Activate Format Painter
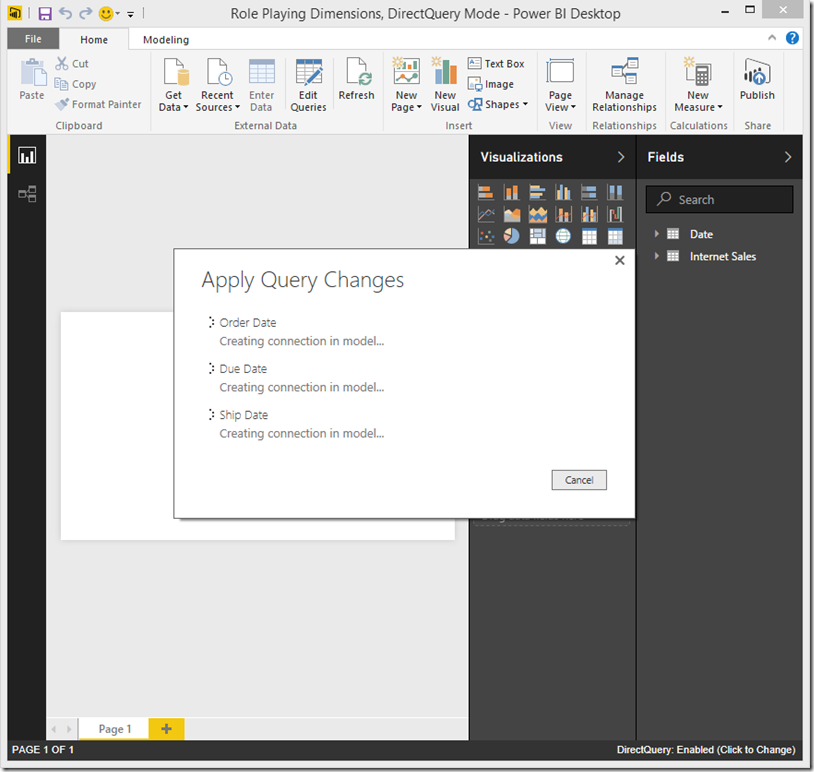Viewport: 814px width, 772px height. click(98, 104)
